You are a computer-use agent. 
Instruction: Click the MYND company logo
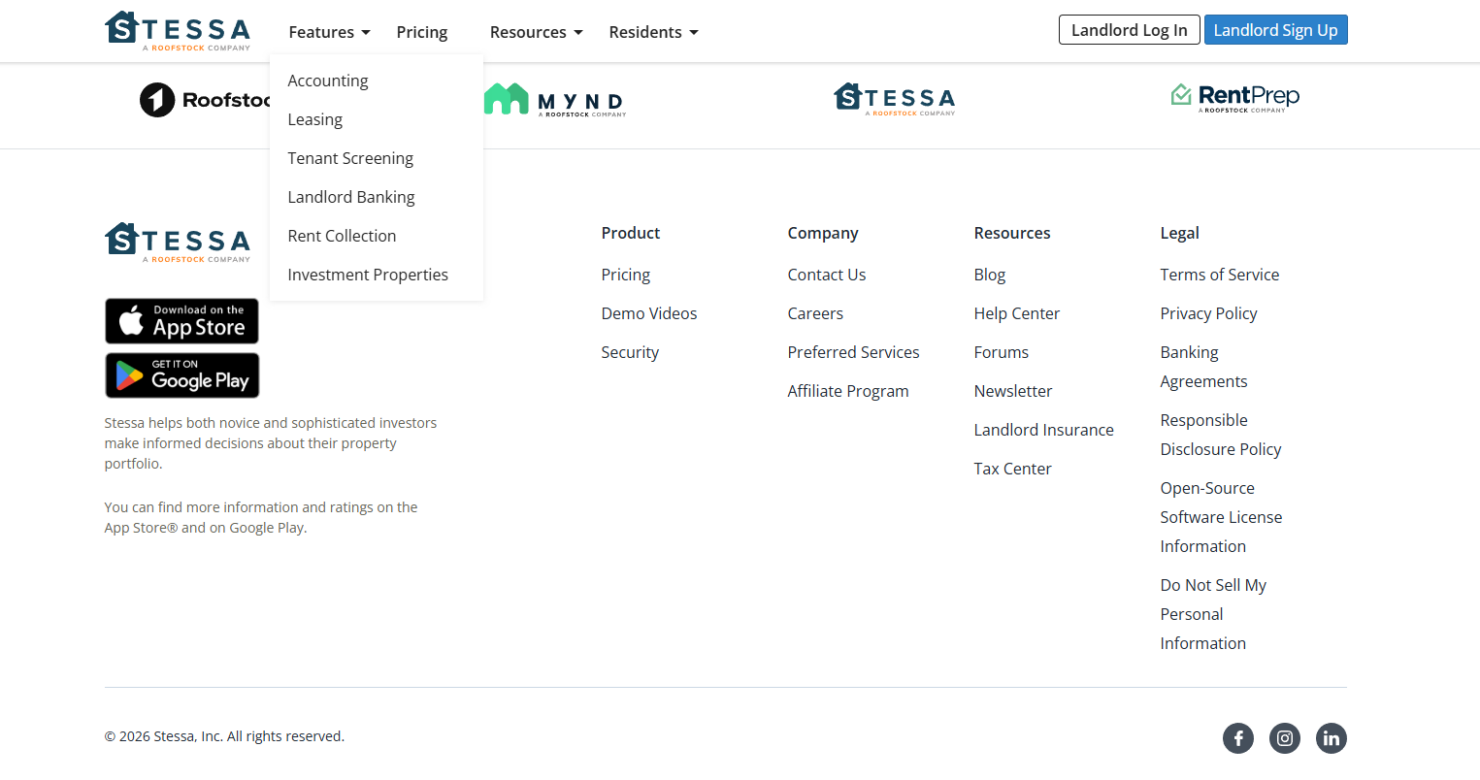(554, 99)
